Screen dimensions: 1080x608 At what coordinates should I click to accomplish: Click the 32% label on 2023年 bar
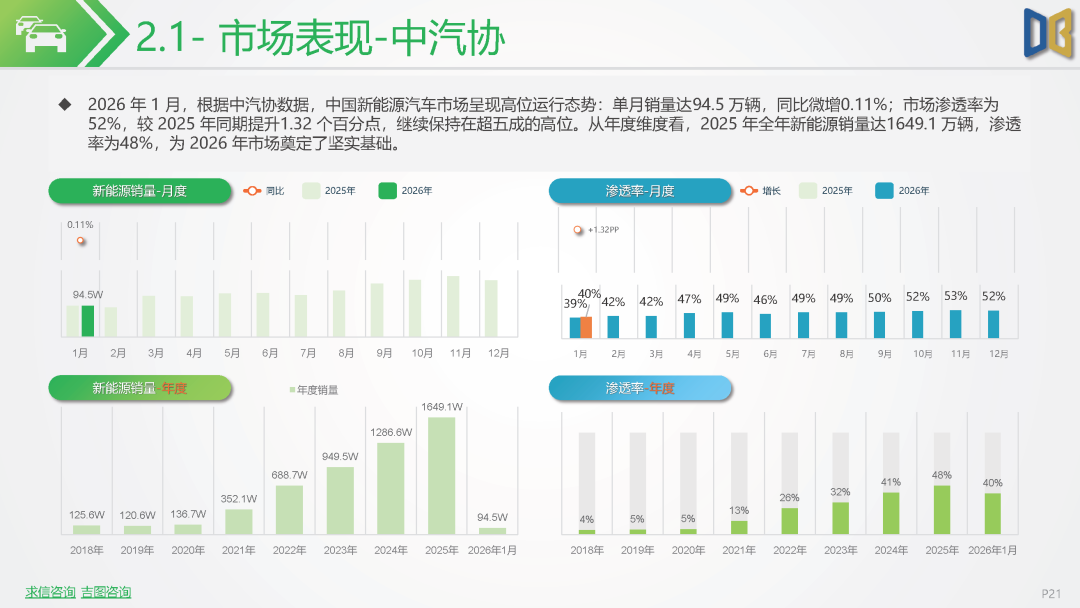pos(840,492)
